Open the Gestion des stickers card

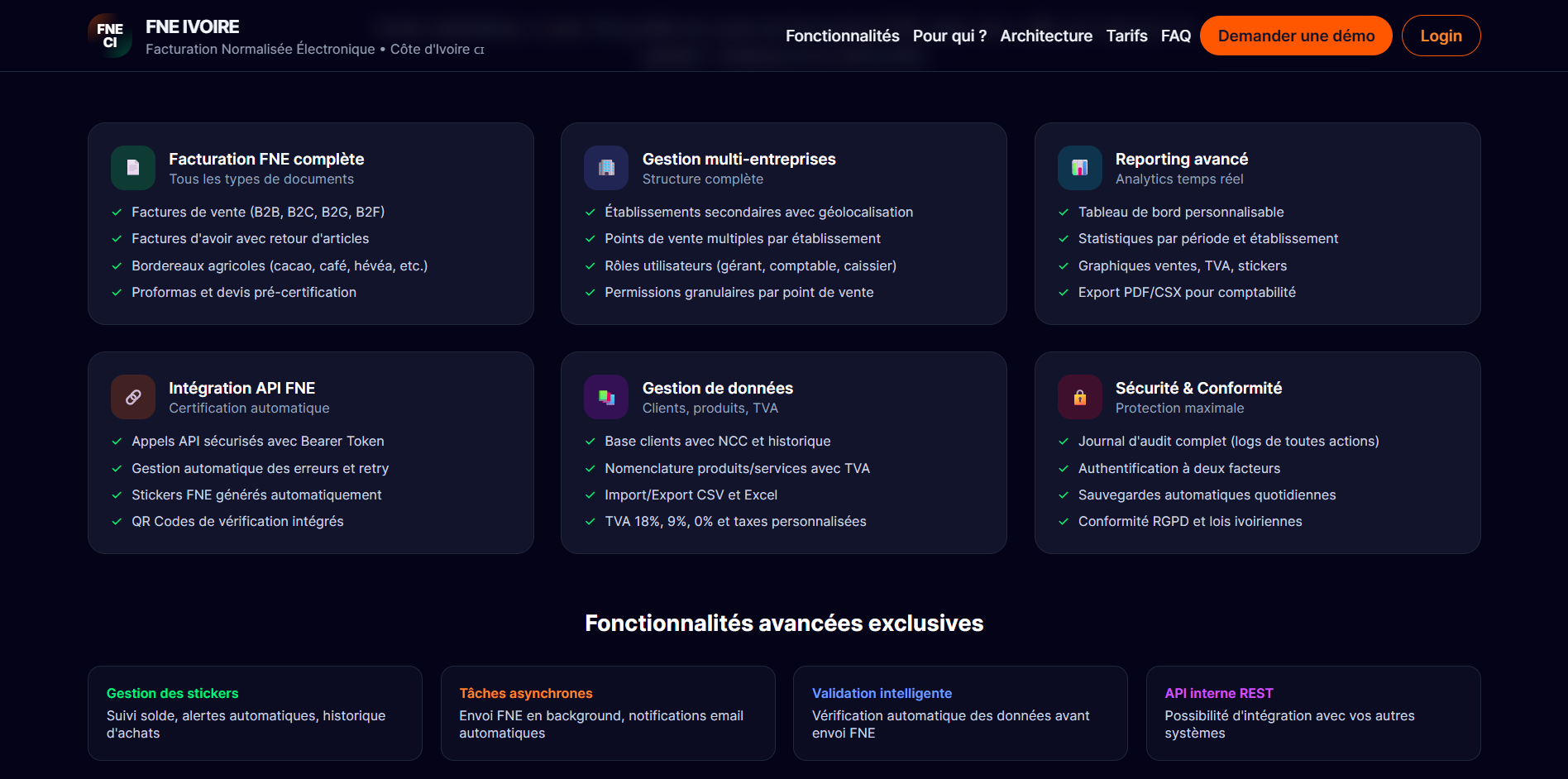(255, 713)
